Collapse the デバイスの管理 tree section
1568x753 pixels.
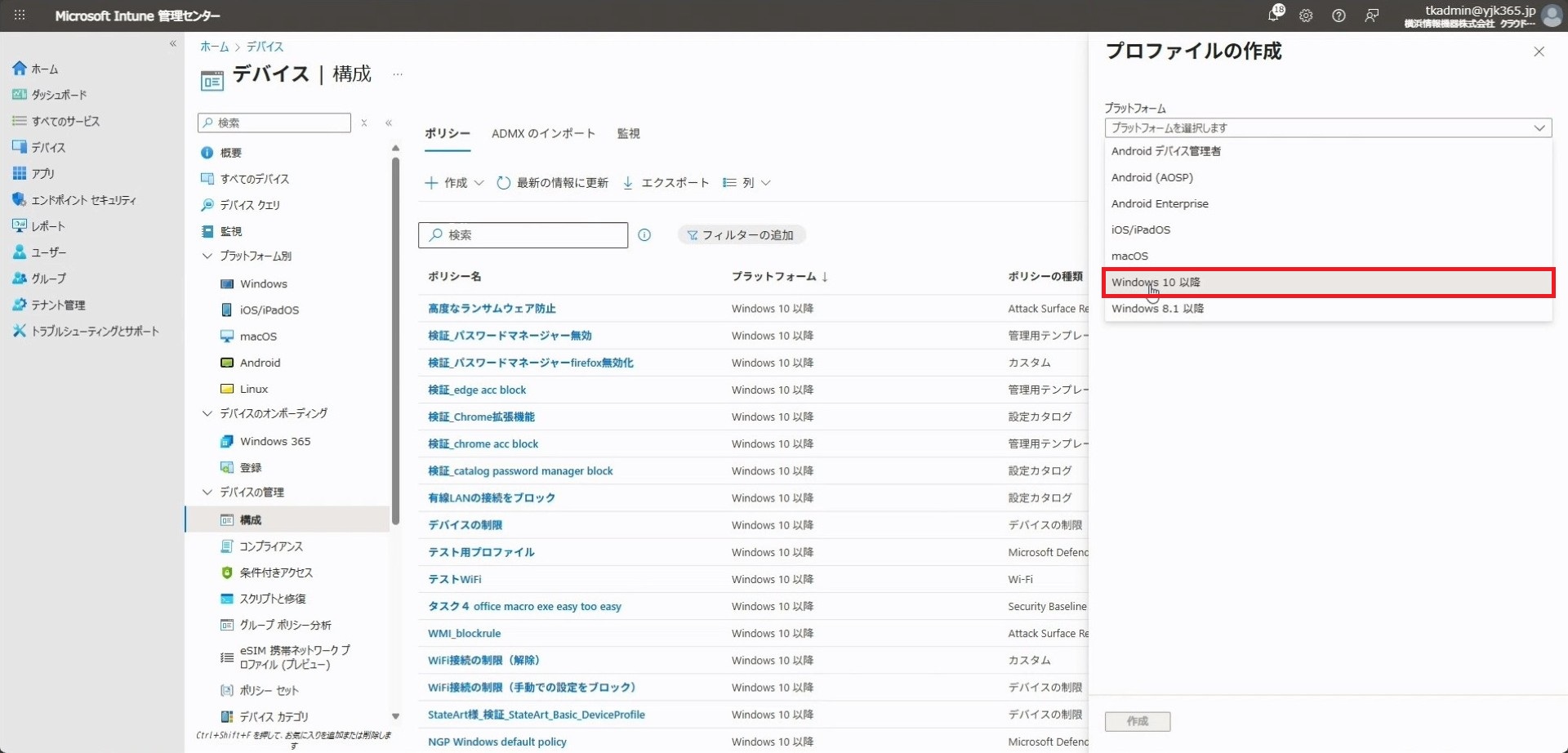point(207,492)
